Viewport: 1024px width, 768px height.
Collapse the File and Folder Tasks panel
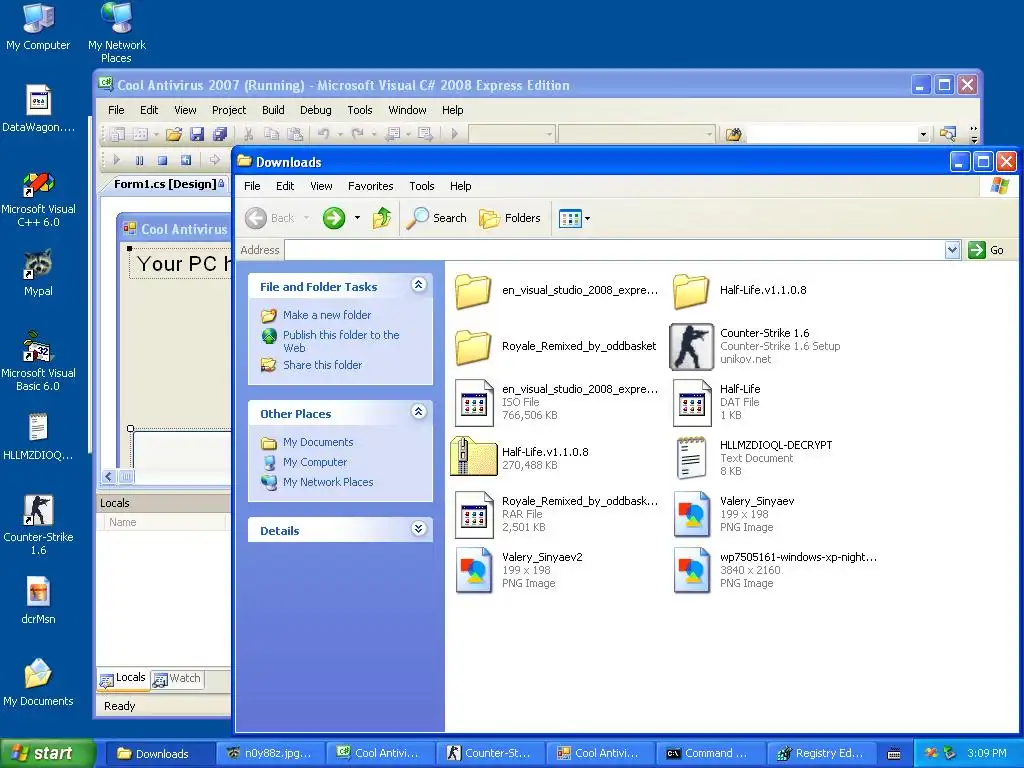pyautogui.click(x=419, y=285)
